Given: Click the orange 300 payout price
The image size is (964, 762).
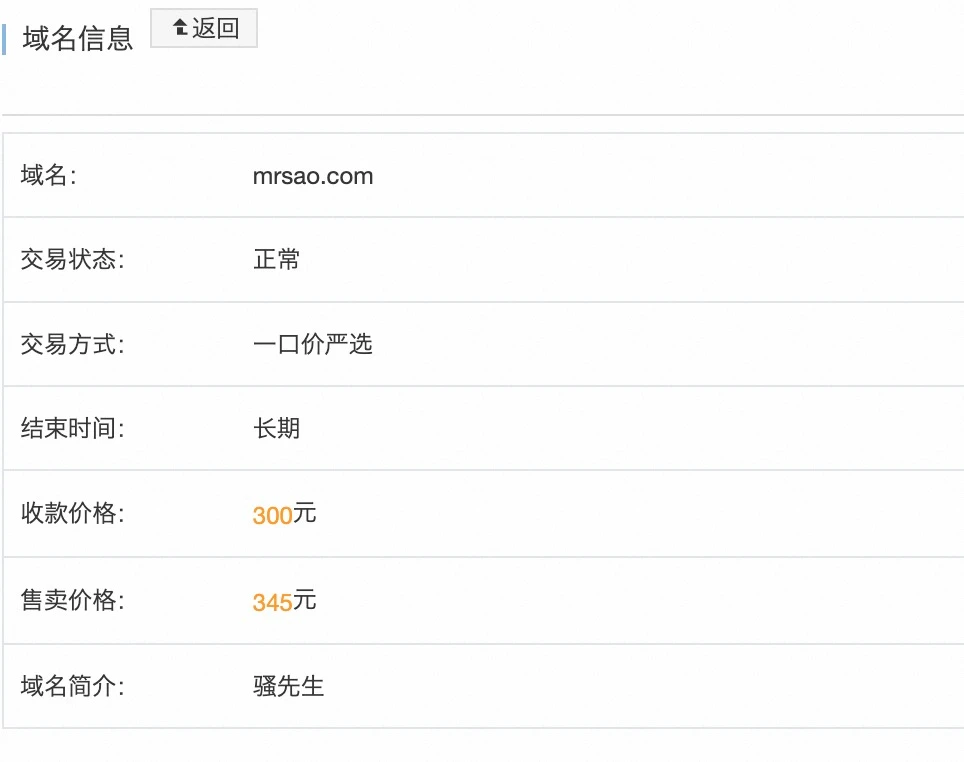Looking at the screenshot, I should click(x=272, y=516).
